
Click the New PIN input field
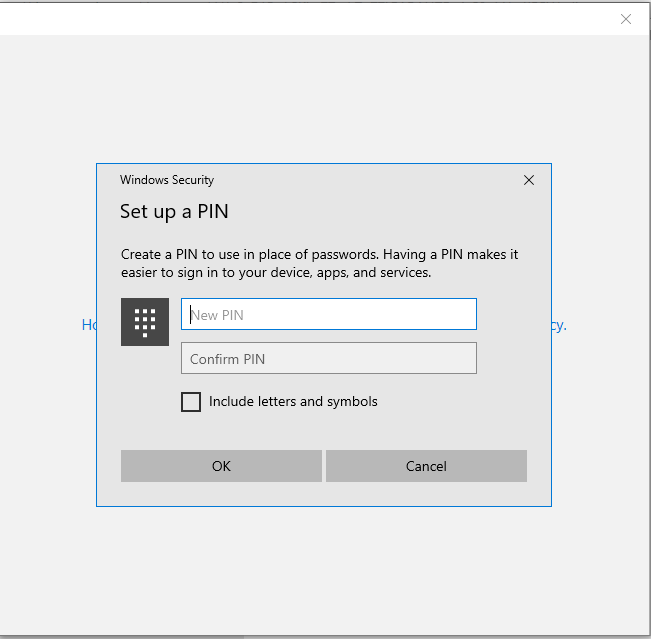[x=328, y=314]
